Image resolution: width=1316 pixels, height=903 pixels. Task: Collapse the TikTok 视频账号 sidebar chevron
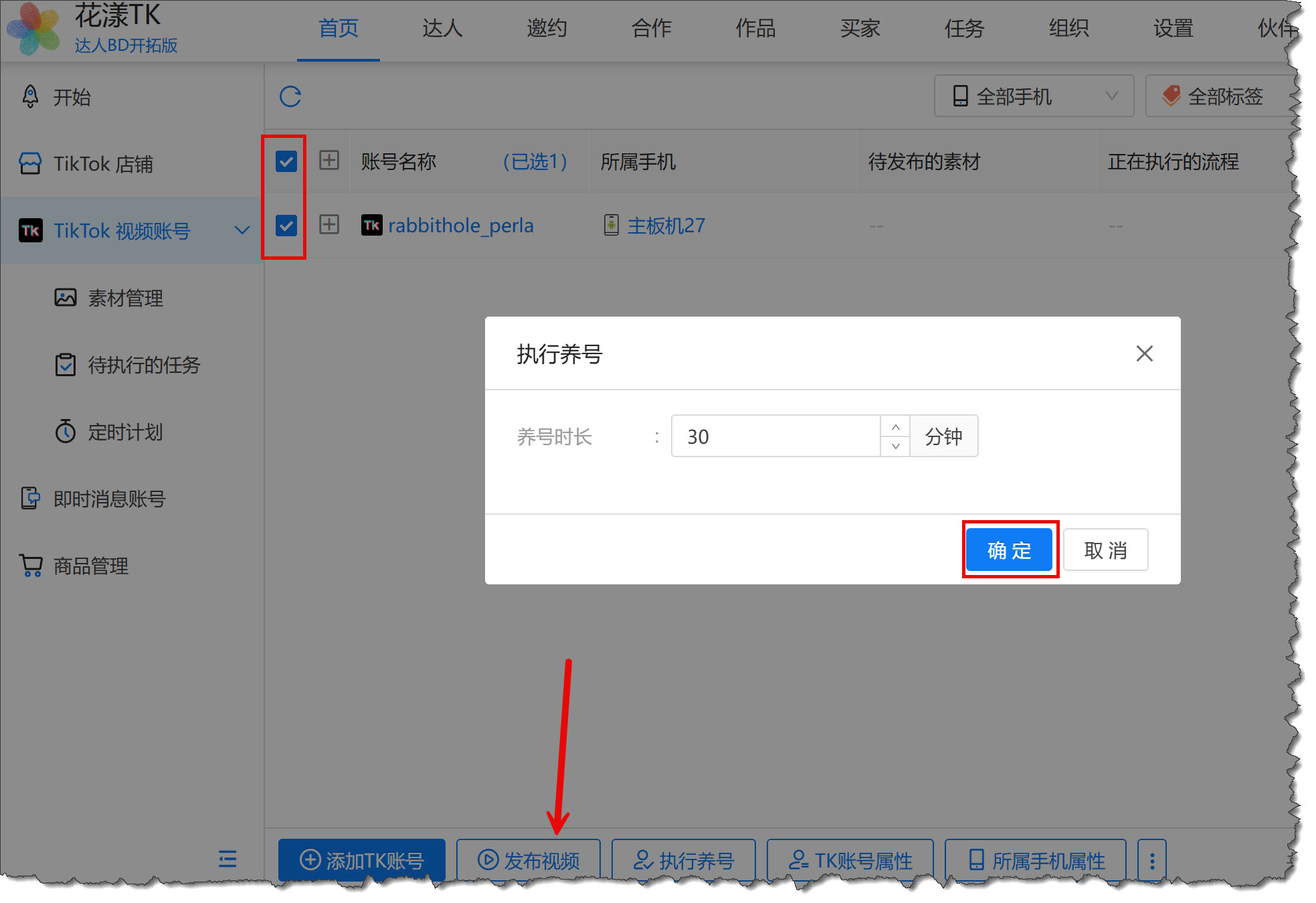[x=242, y=230]
